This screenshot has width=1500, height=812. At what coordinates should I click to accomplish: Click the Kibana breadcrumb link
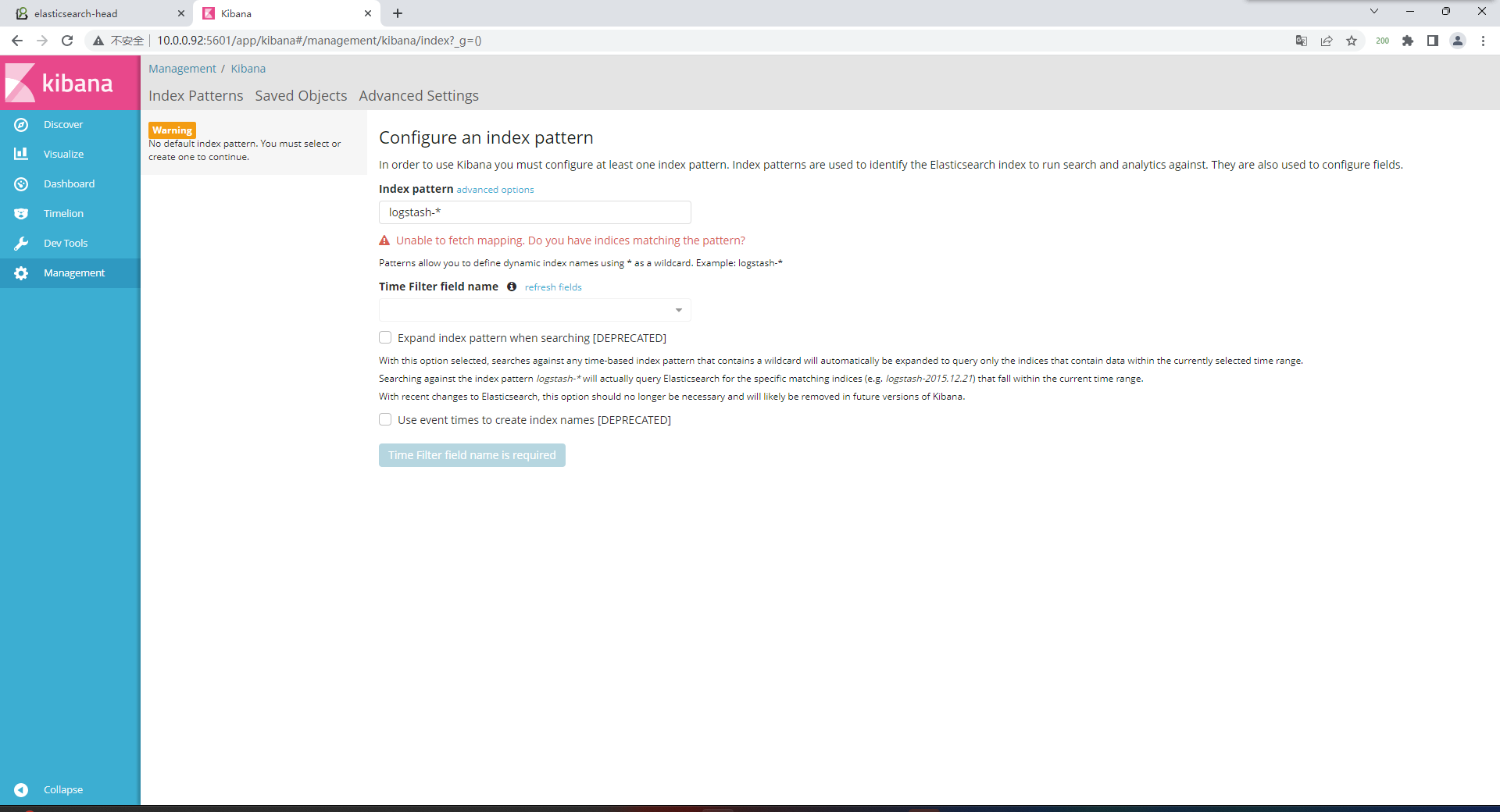point(248,69)
